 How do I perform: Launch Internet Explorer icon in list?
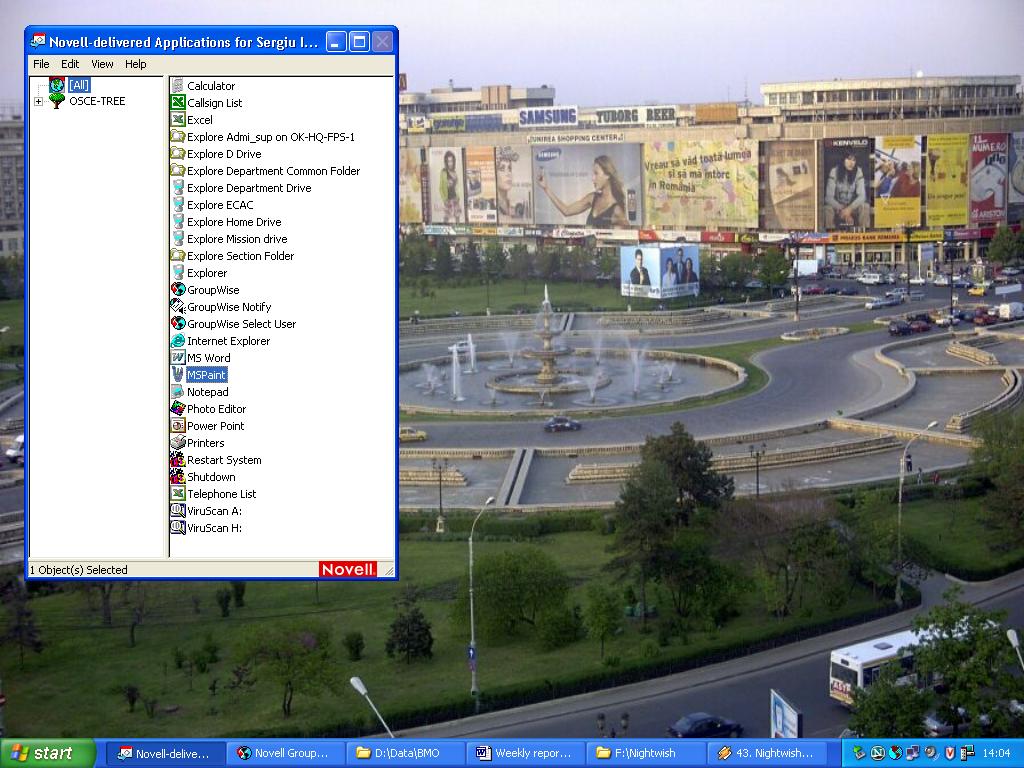178,341
